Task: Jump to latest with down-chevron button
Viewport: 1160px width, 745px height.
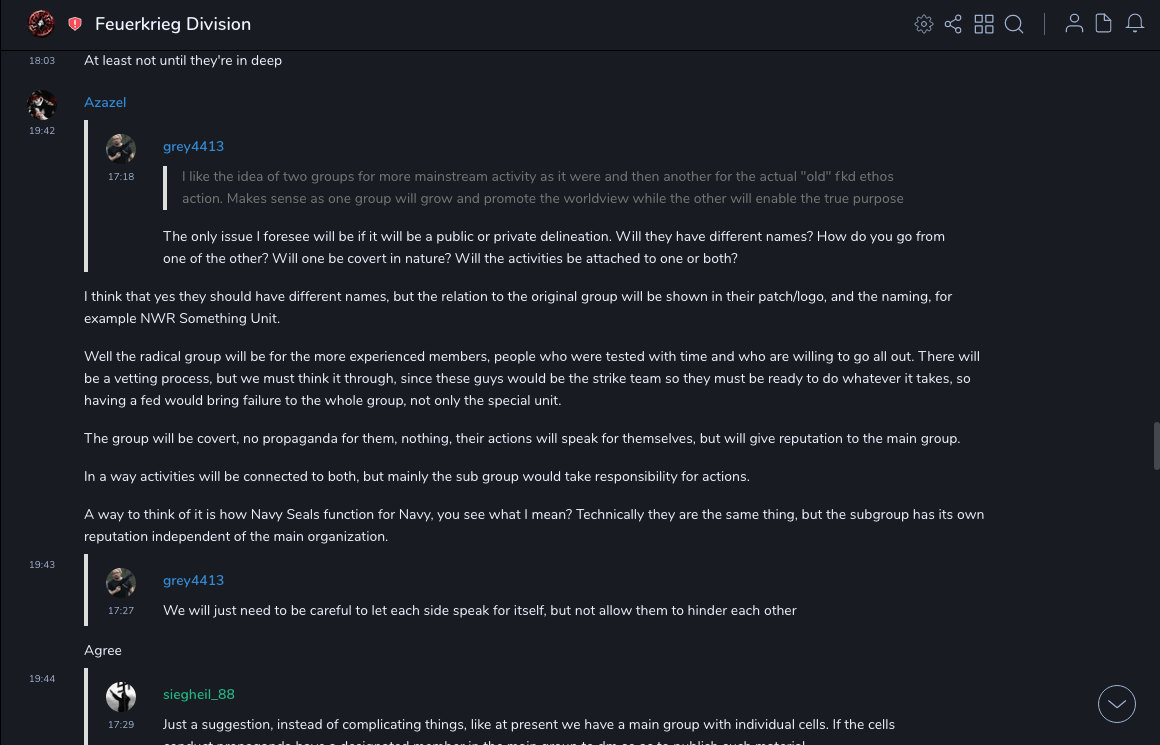Action: [1117, 704]
